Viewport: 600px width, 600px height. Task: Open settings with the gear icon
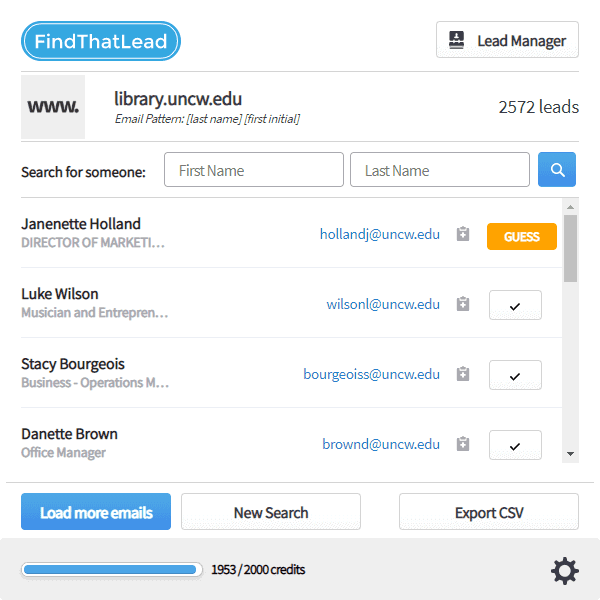pyautogui.click(x=565, y=571)
